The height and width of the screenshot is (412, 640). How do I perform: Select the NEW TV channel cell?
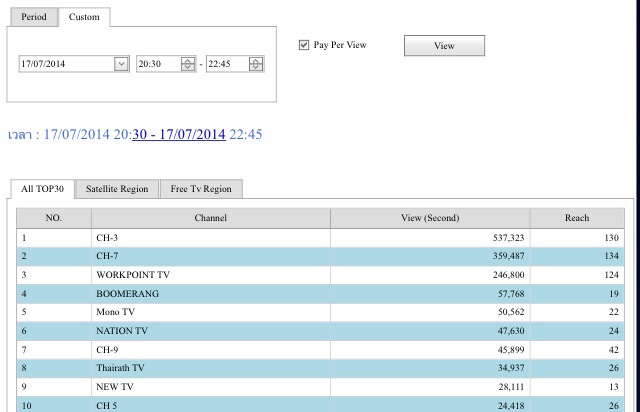(211, 387)
